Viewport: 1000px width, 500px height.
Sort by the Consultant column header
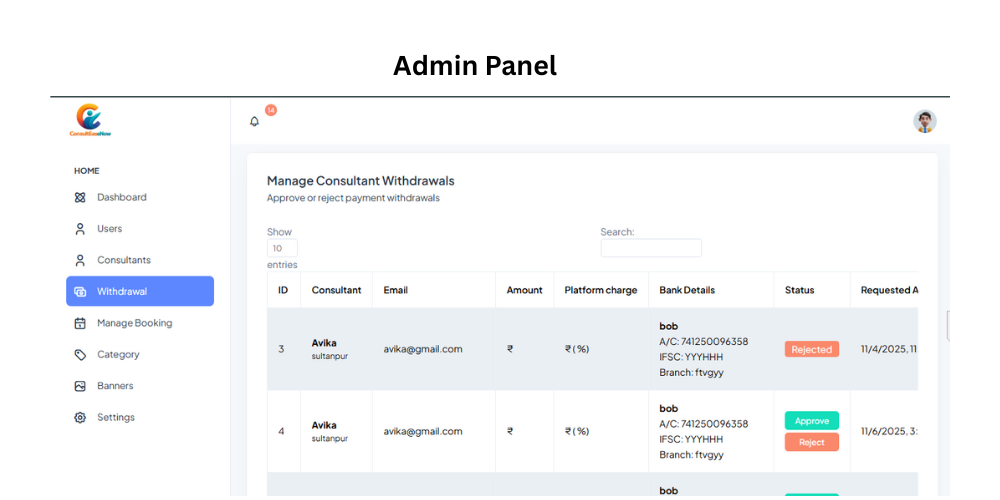(x=336, y=290)
